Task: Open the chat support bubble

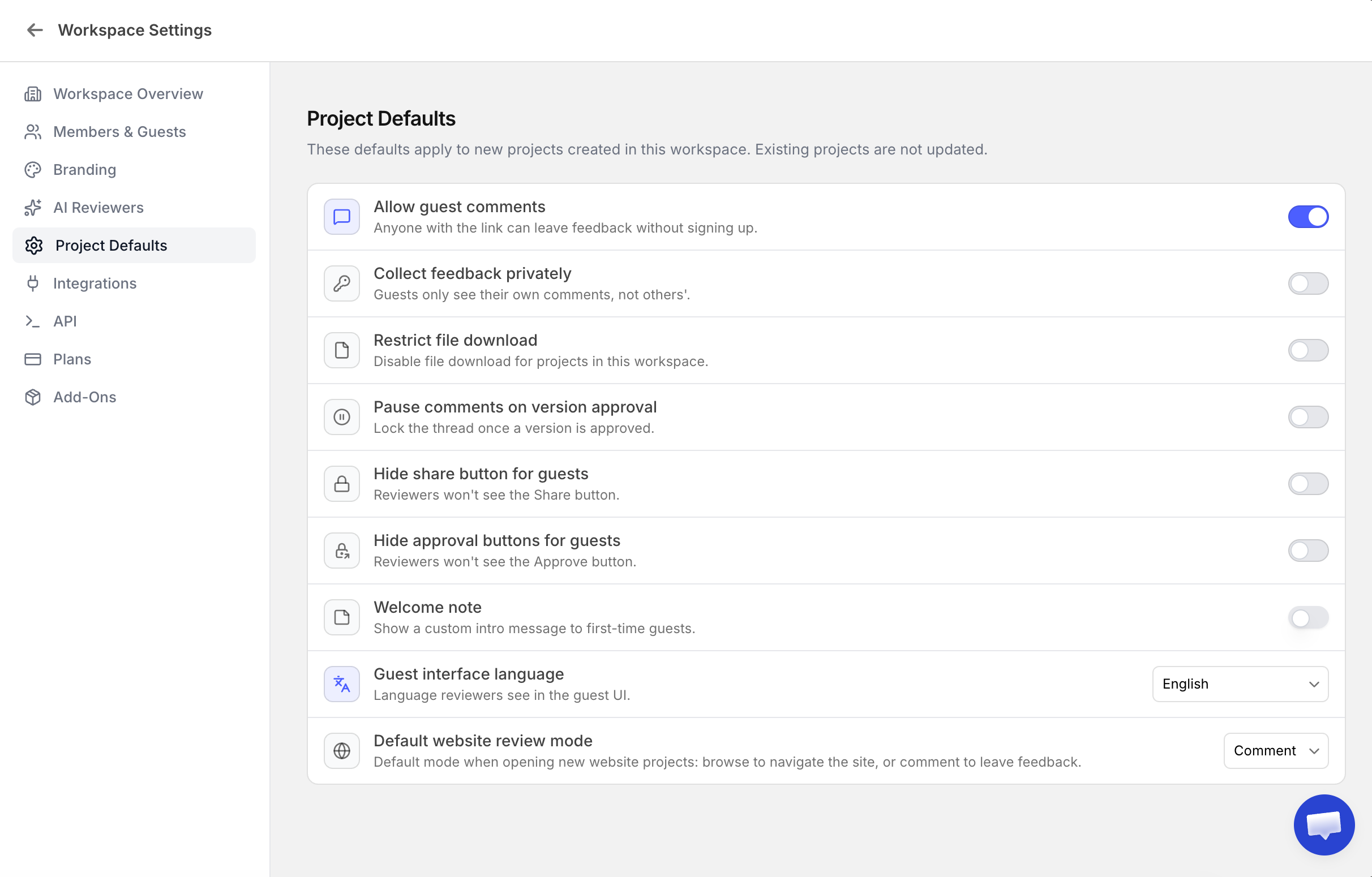Action: (1323, 824)
